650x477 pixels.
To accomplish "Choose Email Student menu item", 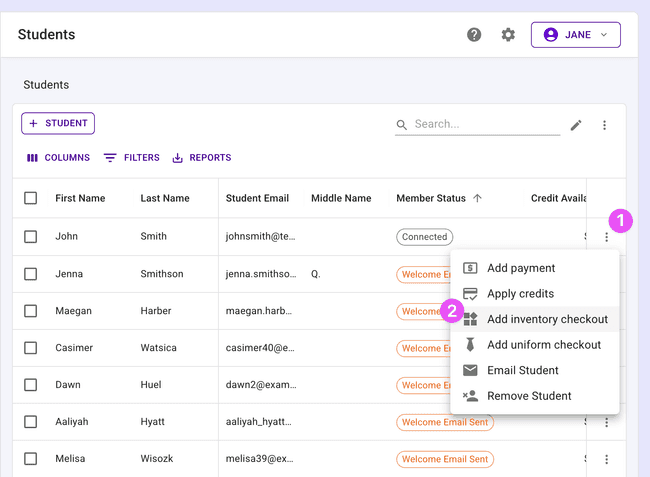I will point(535,370).
